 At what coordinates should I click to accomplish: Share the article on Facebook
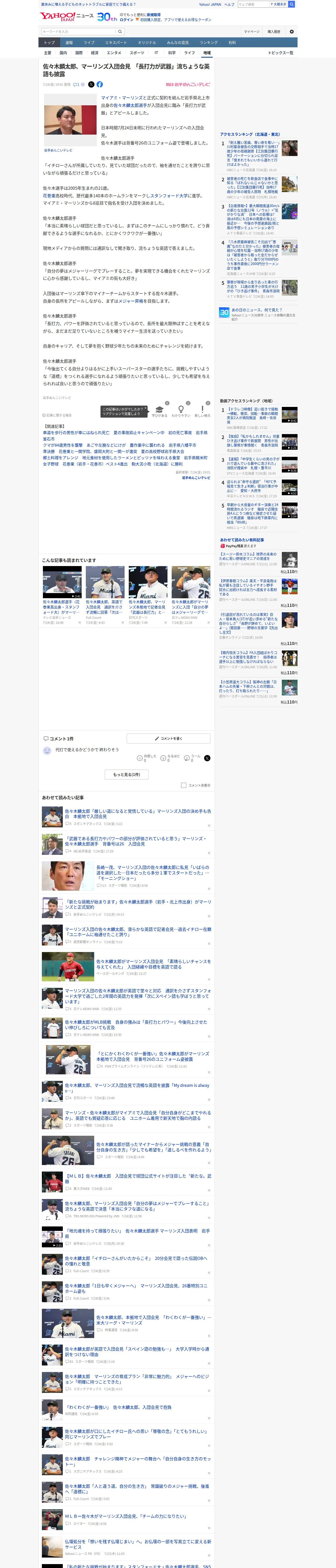pos(99,85)
